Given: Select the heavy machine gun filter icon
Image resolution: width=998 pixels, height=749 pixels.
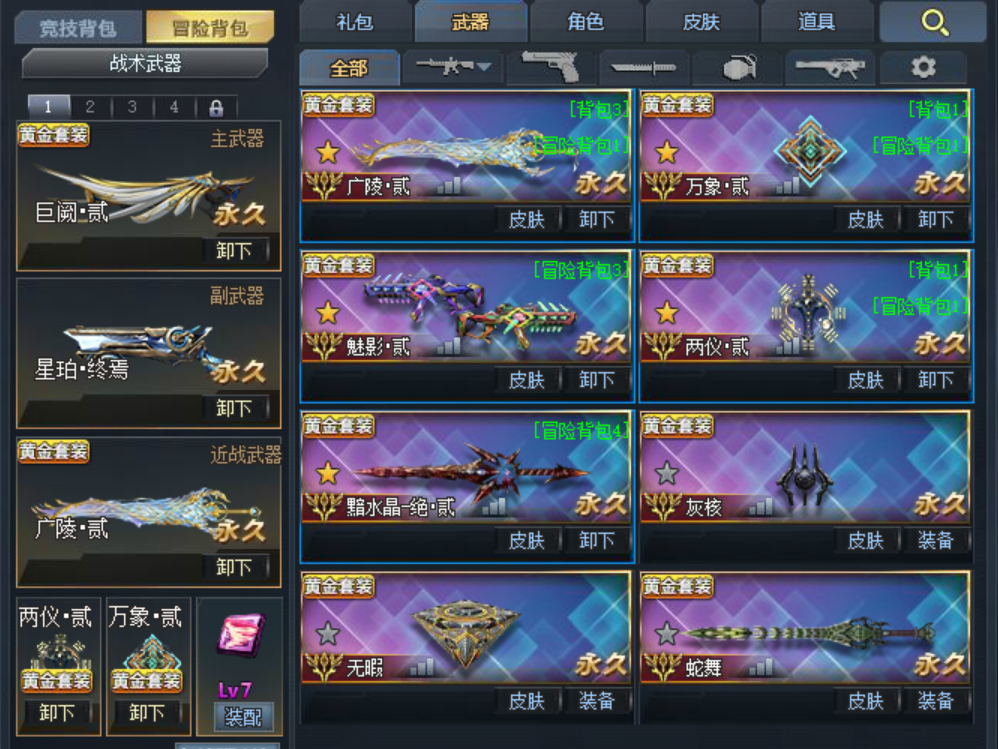Looking at the screenshot, I should coord(830,67).
